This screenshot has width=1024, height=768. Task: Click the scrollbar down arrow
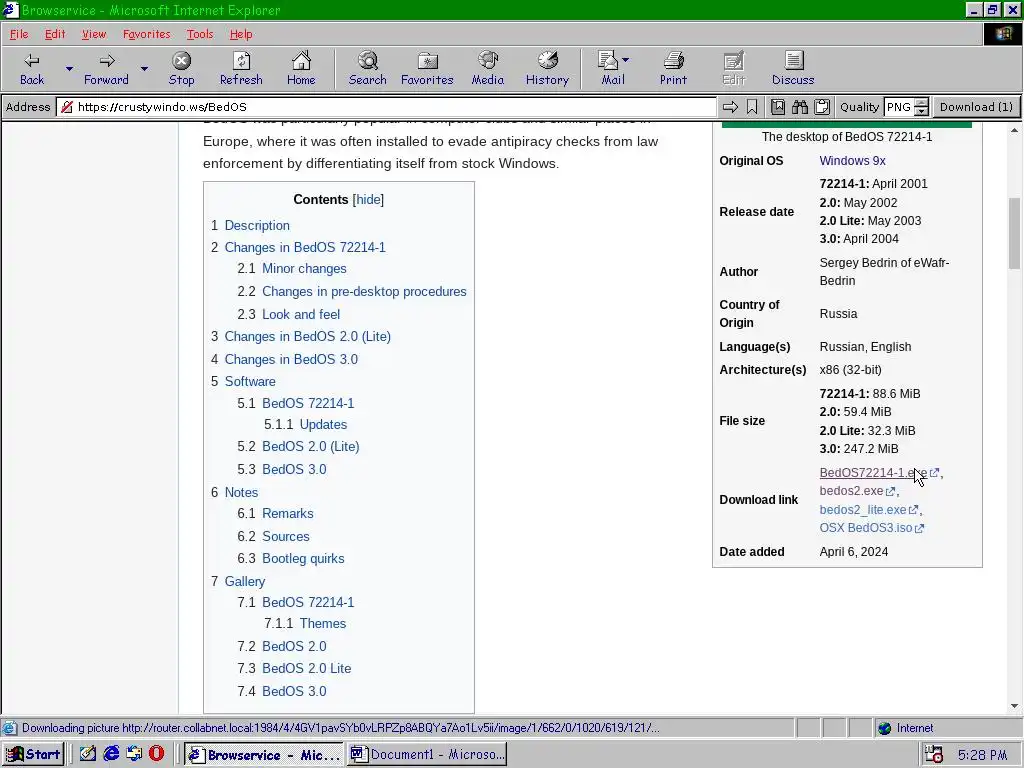(1014, 706)
